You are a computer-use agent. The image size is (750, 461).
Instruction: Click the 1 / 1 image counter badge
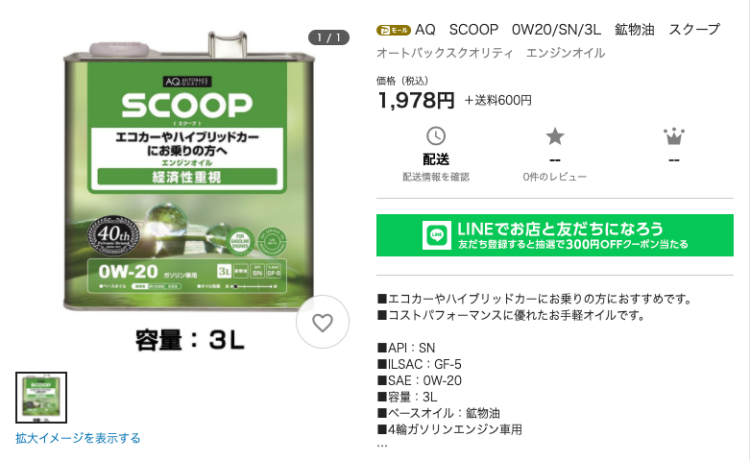pyautogui.click(x=328, y=37)
